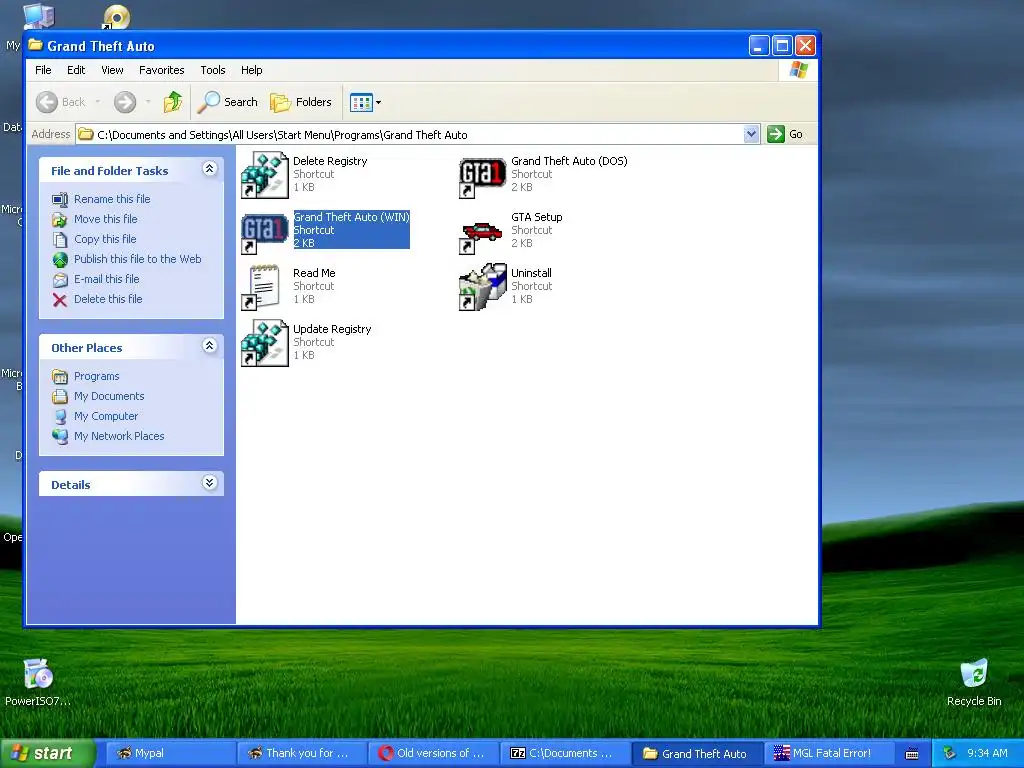Click the Uninstall file name

(x=531, y=273)
